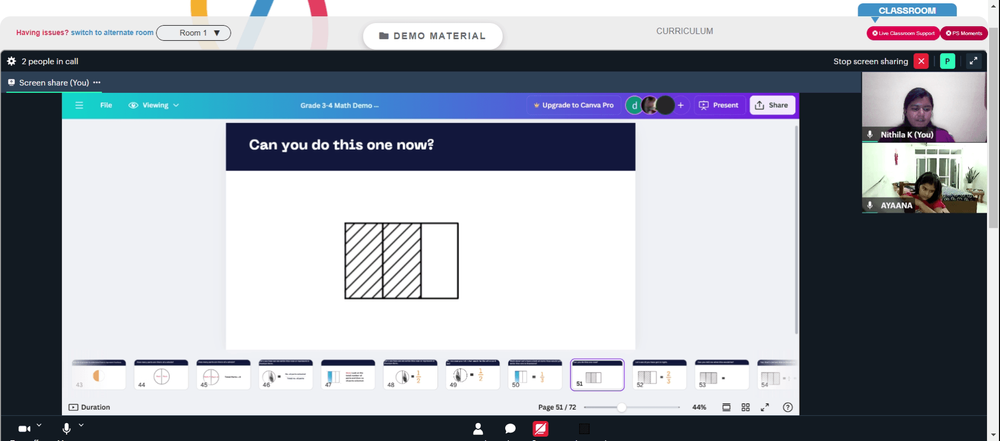
Task: Click the green P participant badge
Action: point(948,61)
